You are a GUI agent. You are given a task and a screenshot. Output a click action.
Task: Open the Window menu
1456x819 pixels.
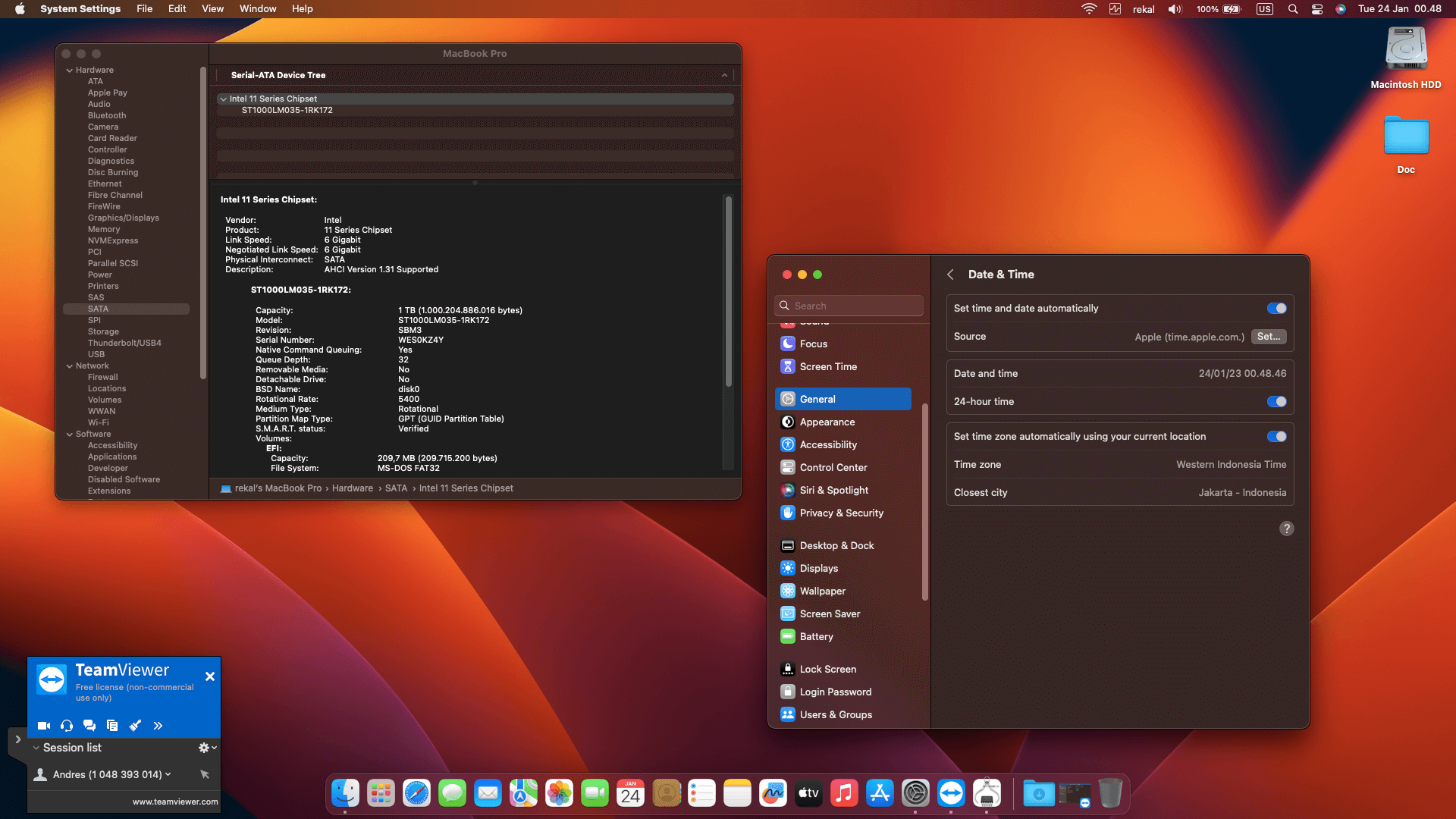[258, 8]
